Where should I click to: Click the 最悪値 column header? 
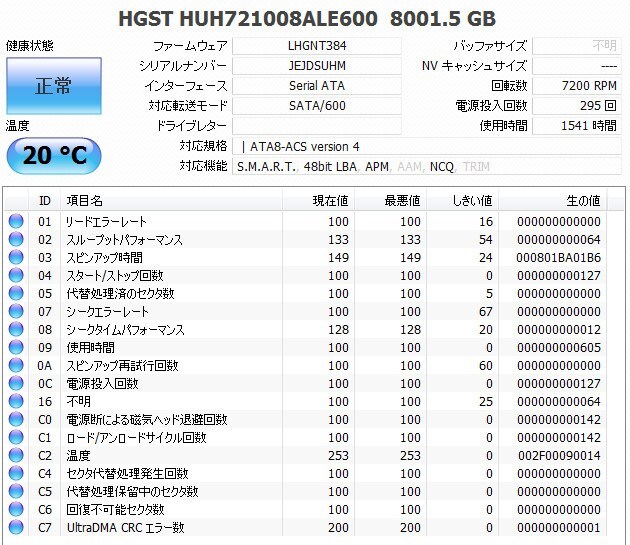pos(391,200)
